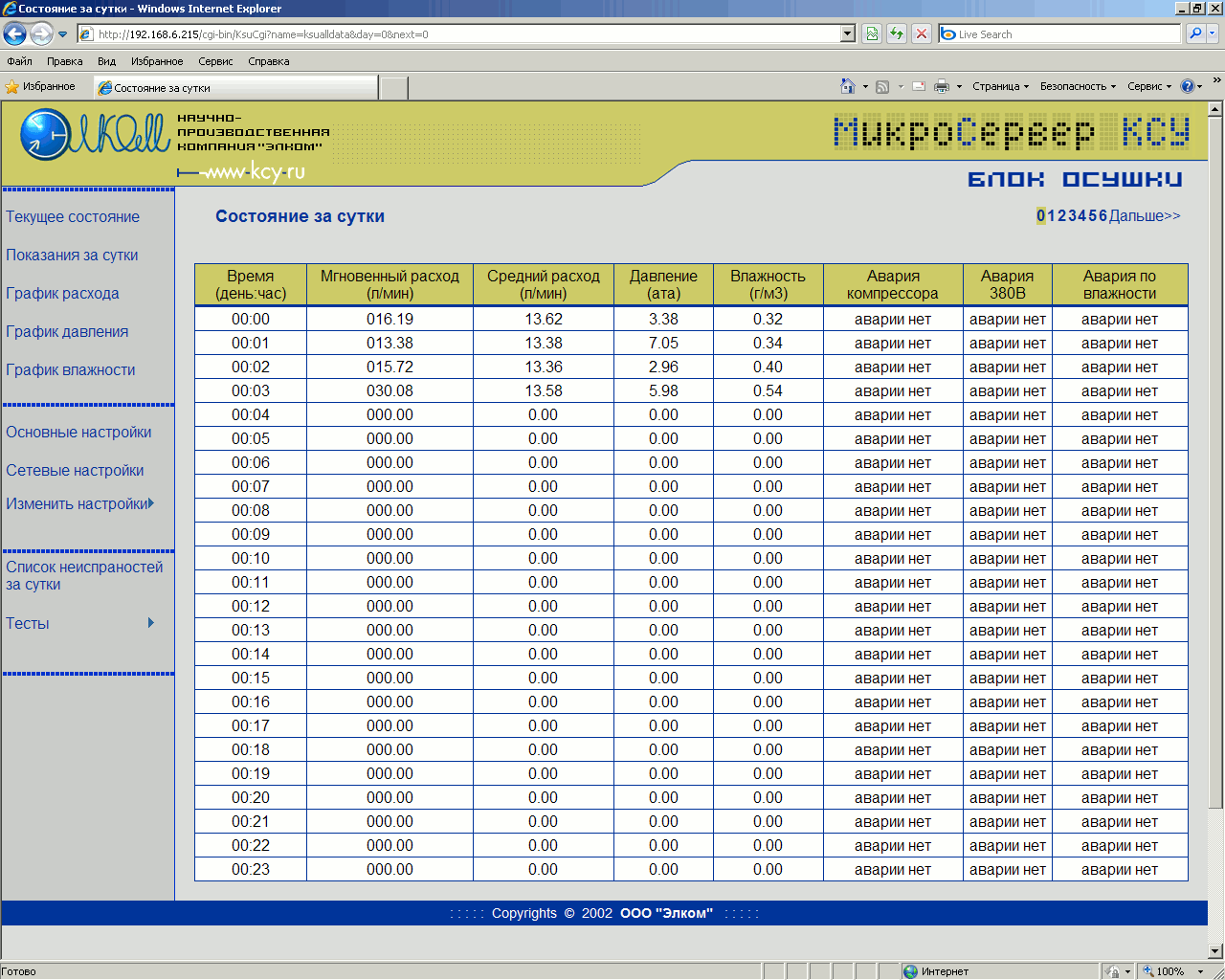Open the Сетевые настройки link
The width and height of the screenshot is (1225, 980).
(x=75, y=471)
